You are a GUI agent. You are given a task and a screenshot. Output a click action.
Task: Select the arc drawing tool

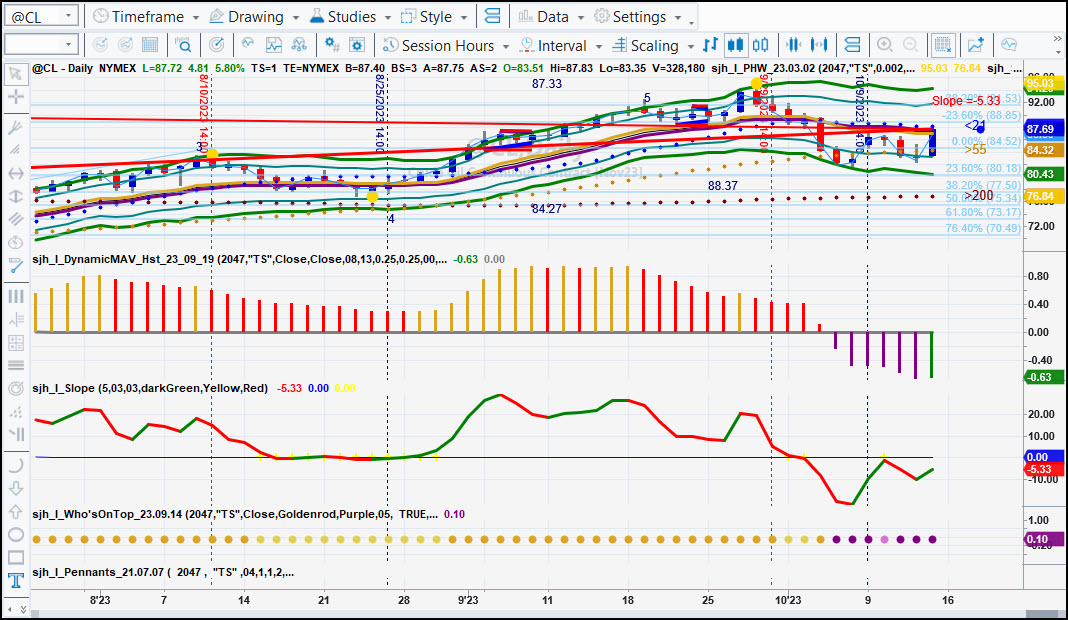pyautogui.click(x=15, y=465)
